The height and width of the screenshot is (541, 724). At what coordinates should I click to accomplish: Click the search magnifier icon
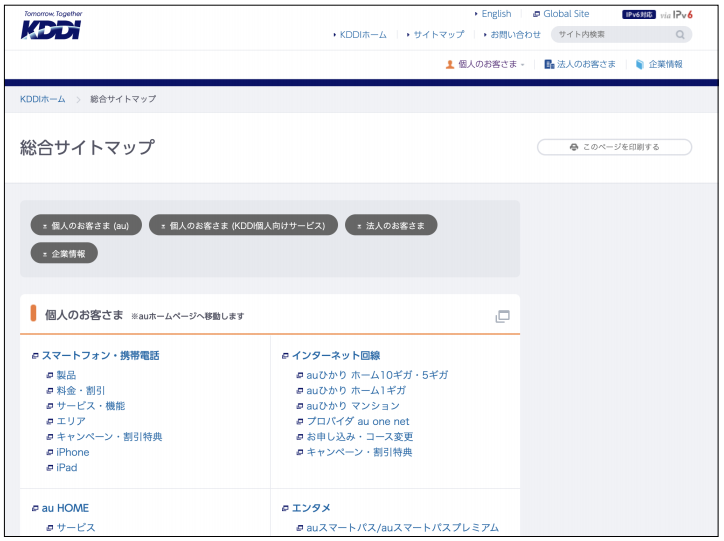point(680,35)
